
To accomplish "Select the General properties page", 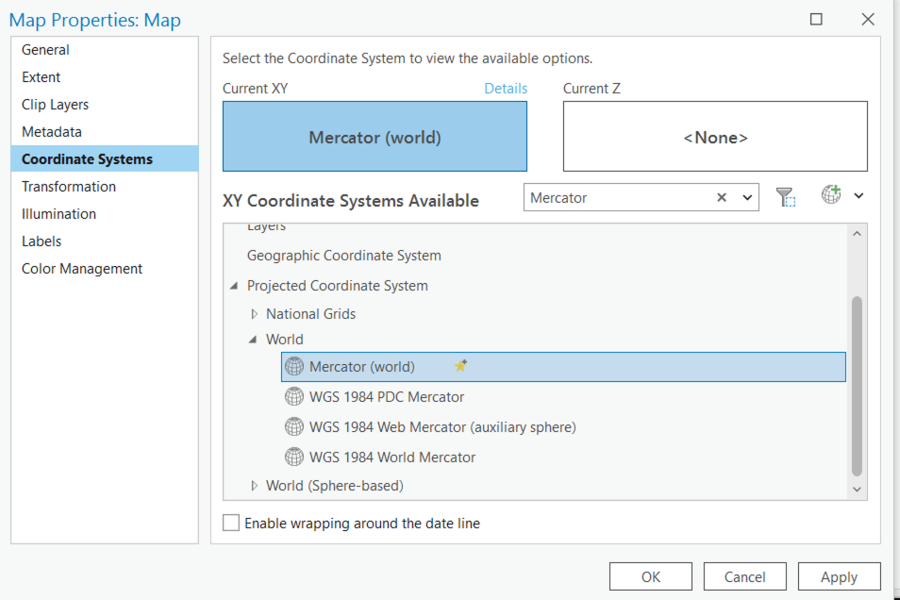I will (45, 49).
